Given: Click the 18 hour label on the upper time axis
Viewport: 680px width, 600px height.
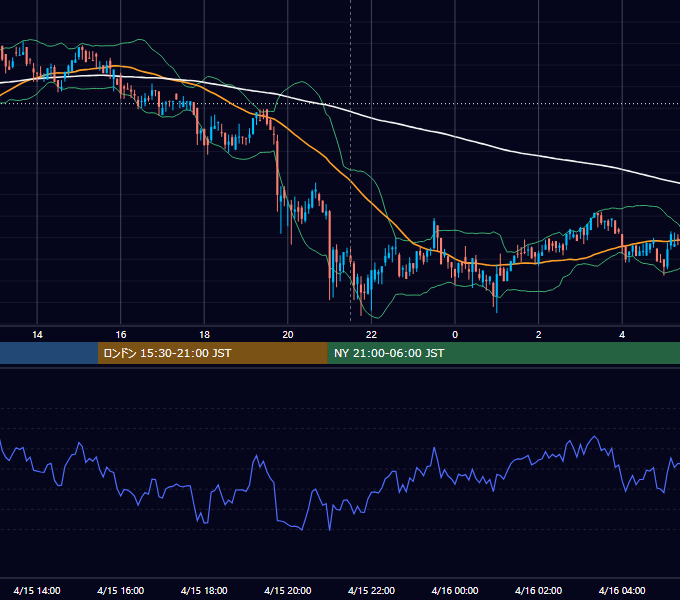Looking at the screenshot, I should [x=204, y=335].
